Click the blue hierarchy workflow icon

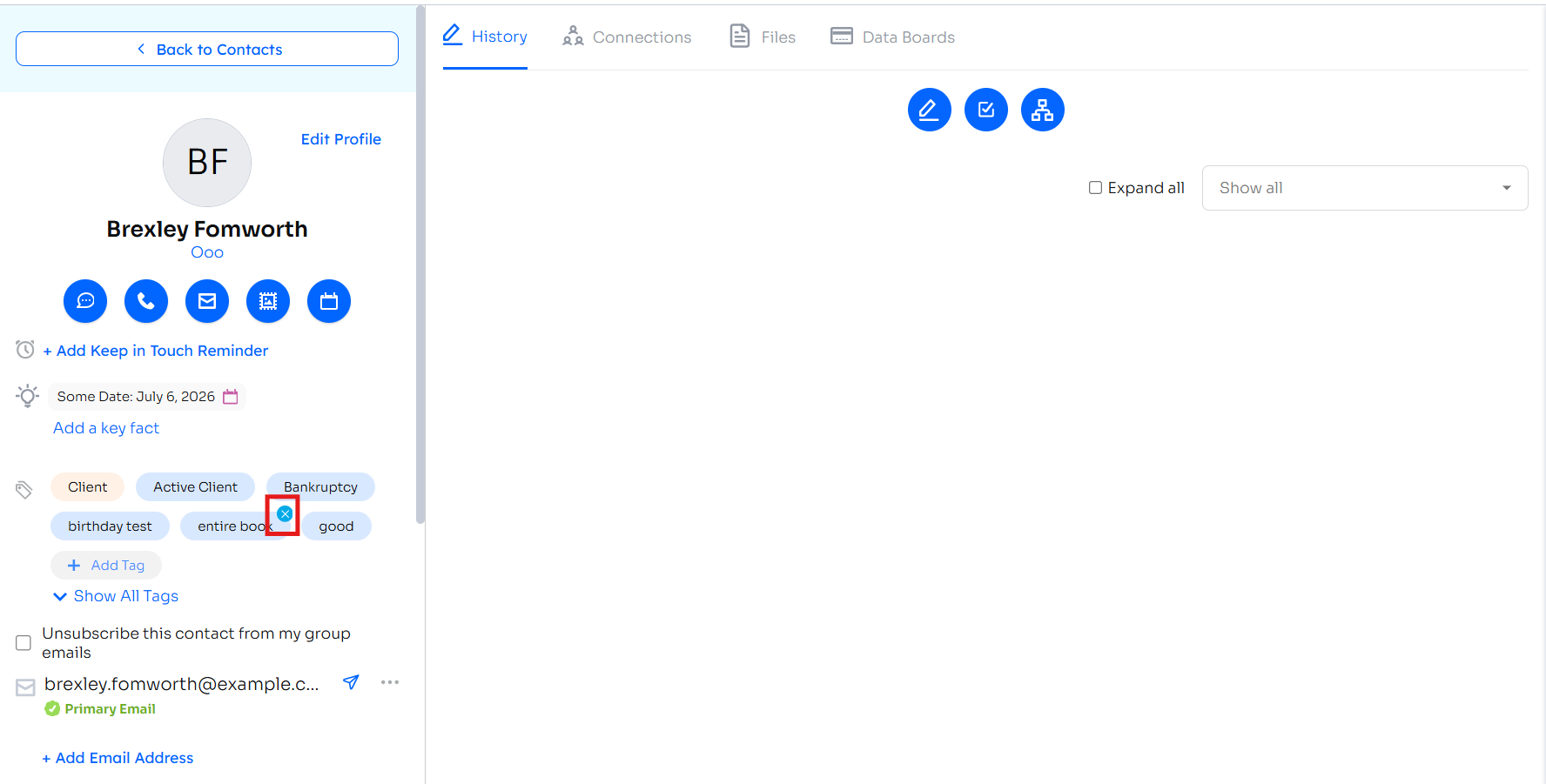(1043, 110)
